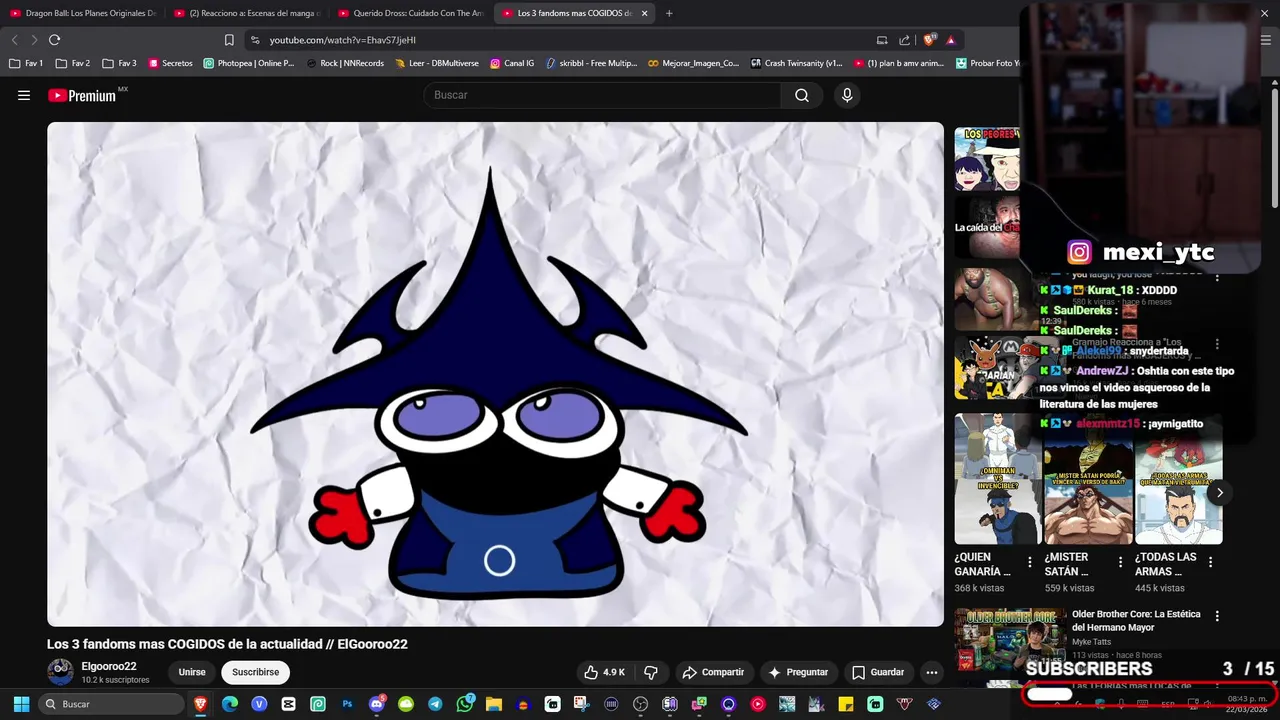Open Microsoft Edge from taskbar
The height and width of the screenshot is (720, 1280).
tap(230, 704)
